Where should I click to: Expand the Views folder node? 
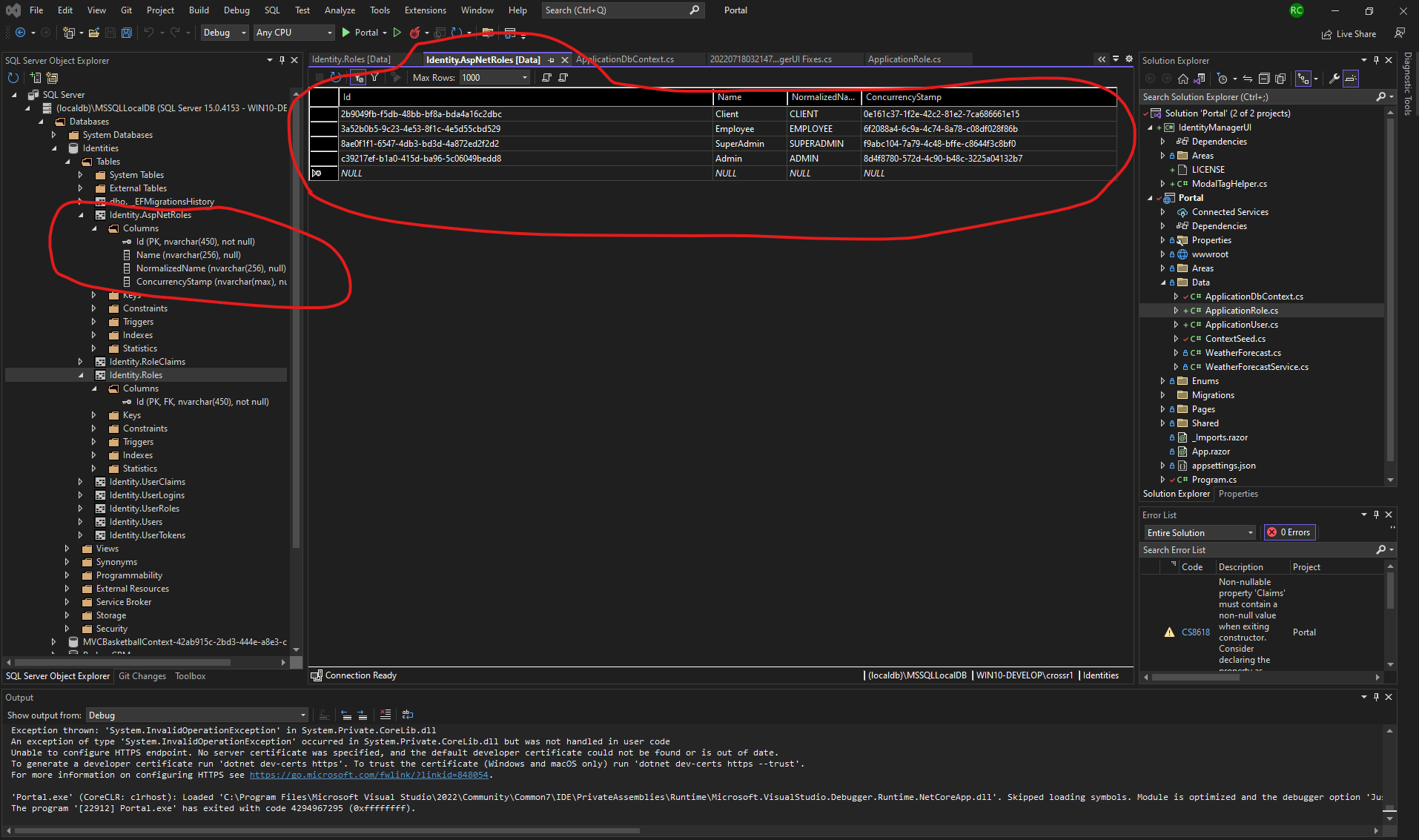tap(67, 549)
